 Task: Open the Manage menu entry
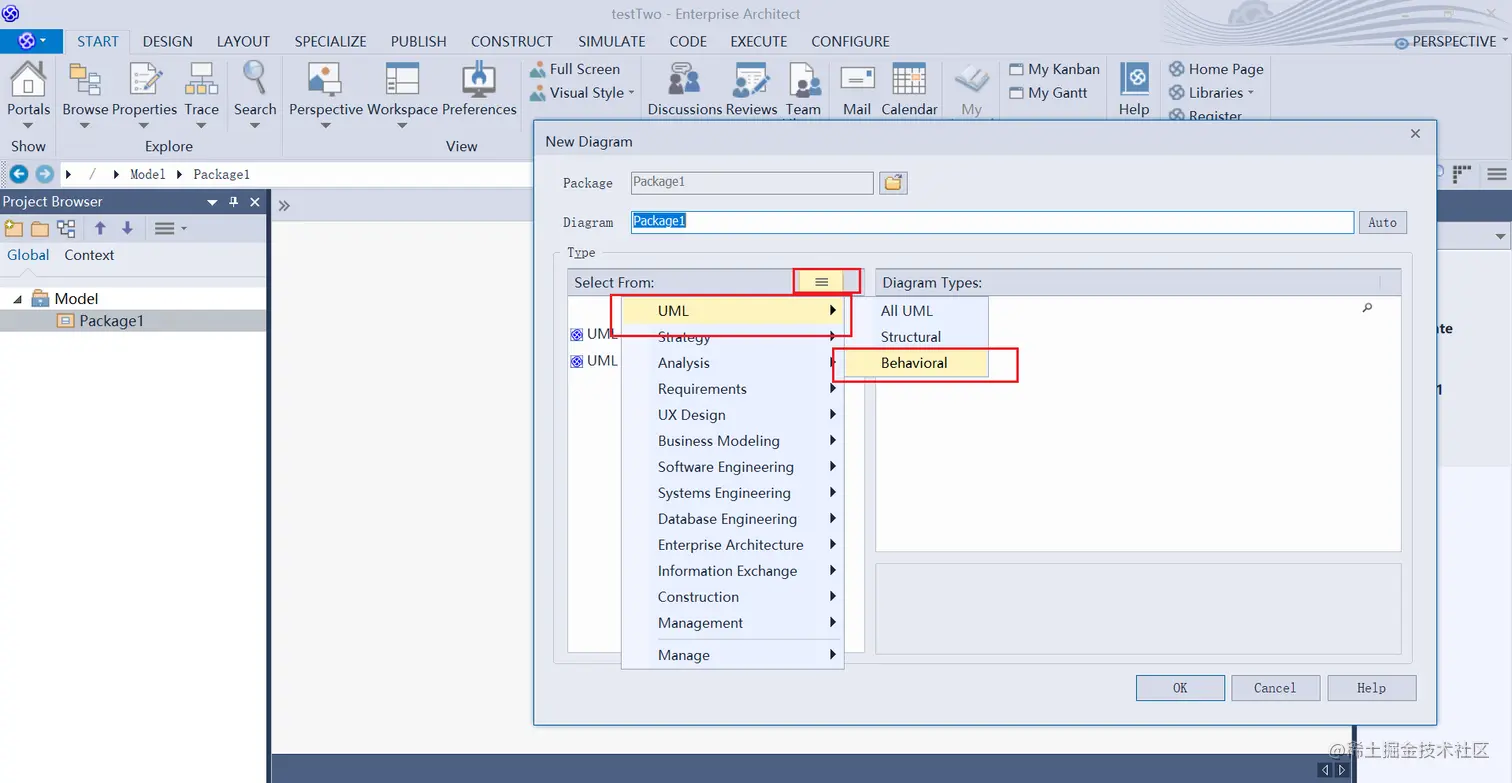[x=733, y=655]
